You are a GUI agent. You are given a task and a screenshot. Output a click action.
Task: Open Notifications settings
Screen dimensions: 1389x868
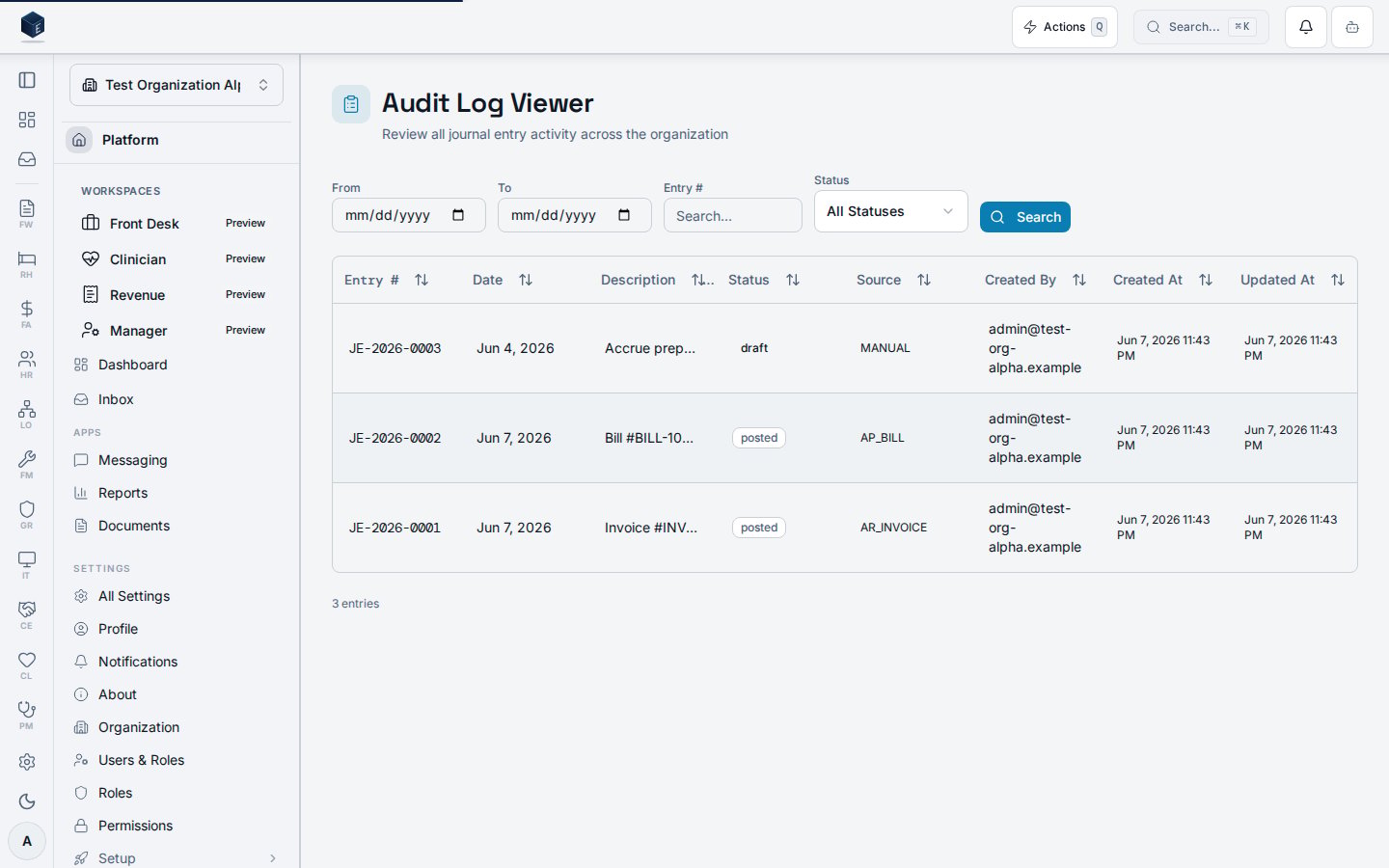[177, 662]
